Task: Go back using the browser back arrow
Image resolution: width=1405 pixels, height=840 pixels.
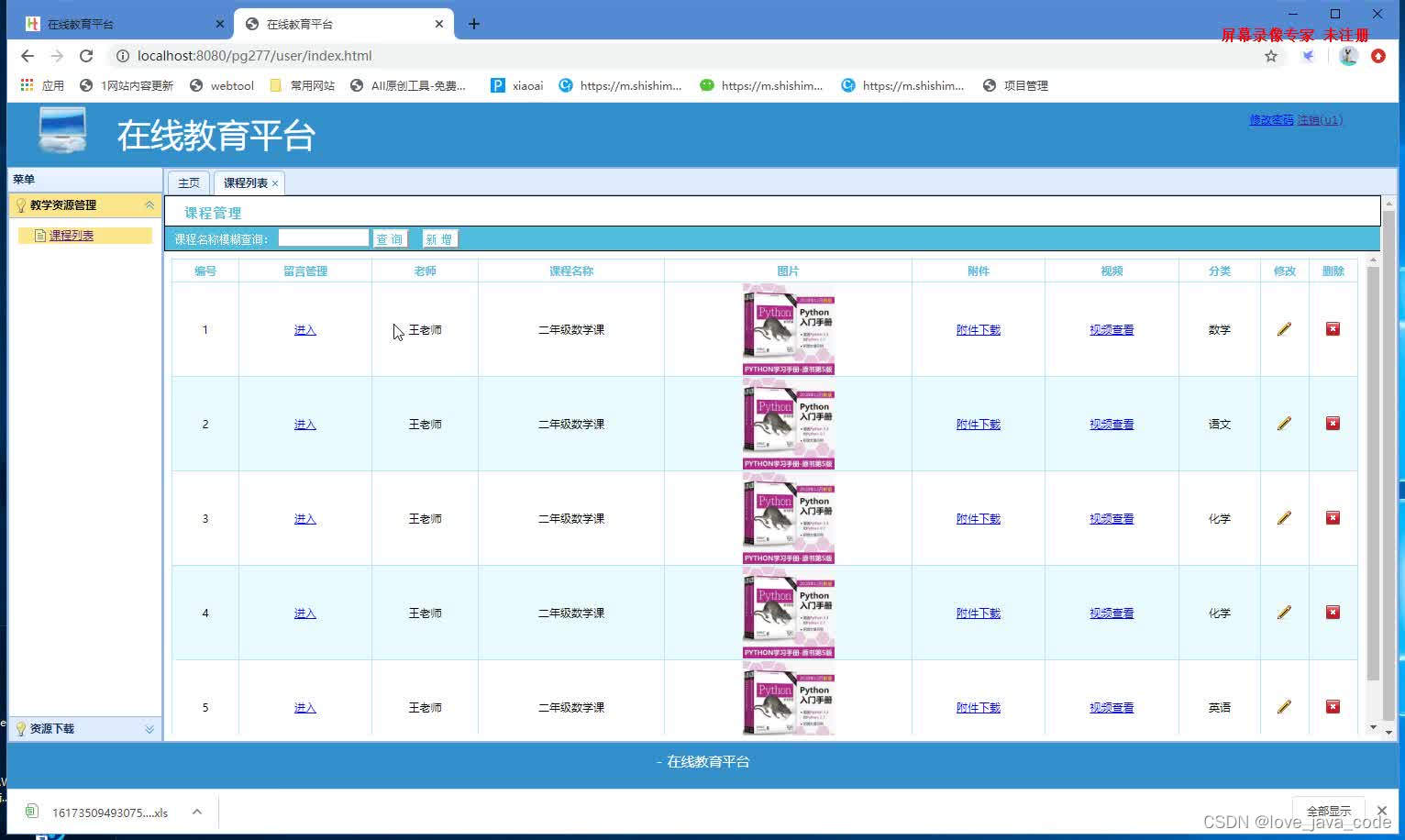Action: 28,56
